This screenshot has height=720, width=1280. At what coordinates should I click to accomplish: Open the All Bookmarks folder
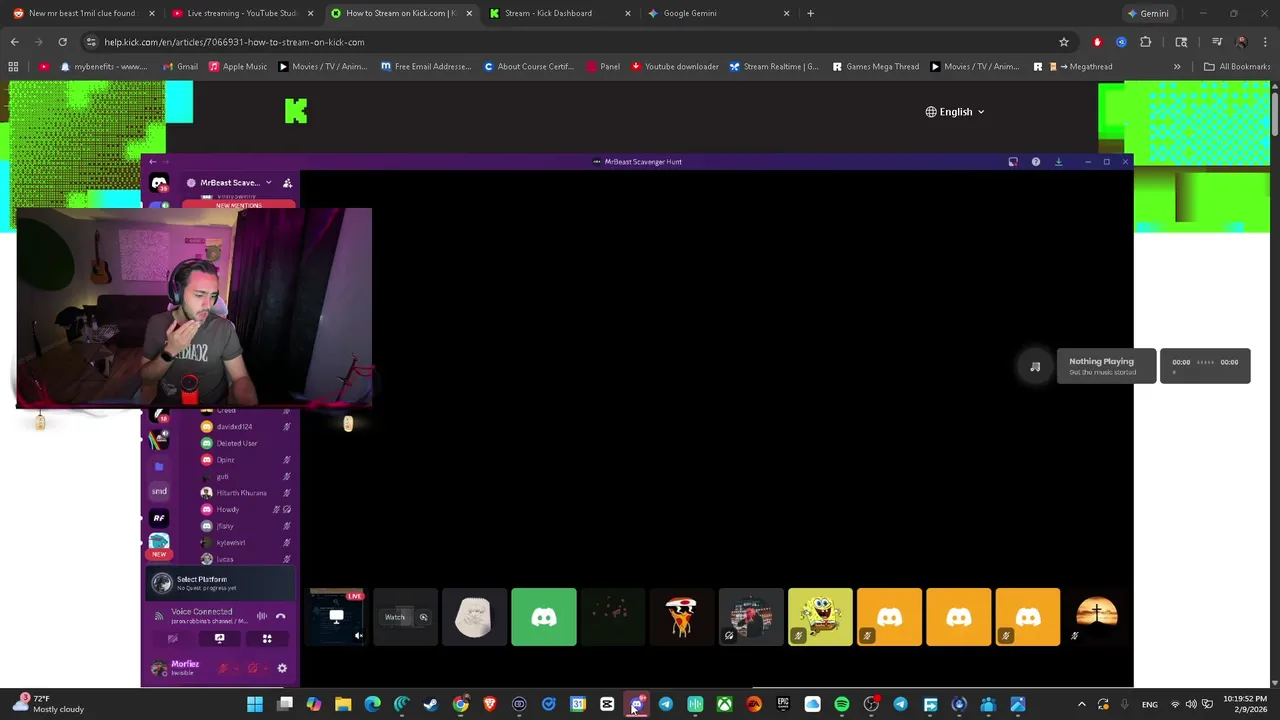pos(1237,67)
